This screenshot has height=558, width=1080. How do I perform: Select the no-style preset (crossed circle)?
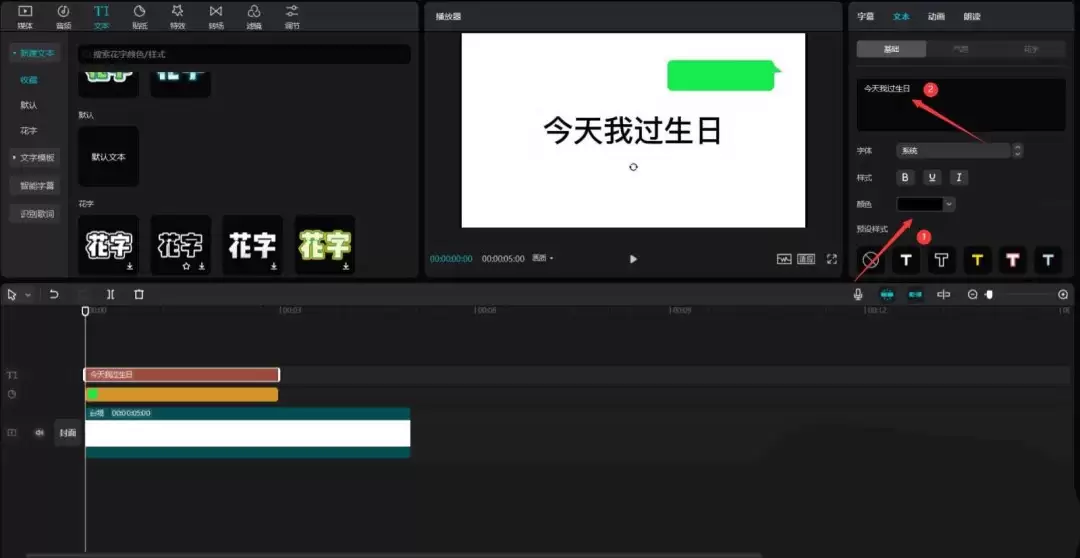871,260
